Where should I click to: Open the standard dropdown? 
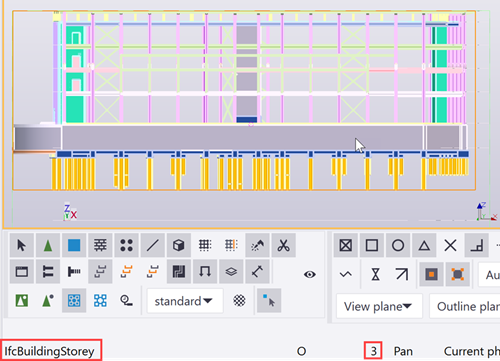point(185,301)
